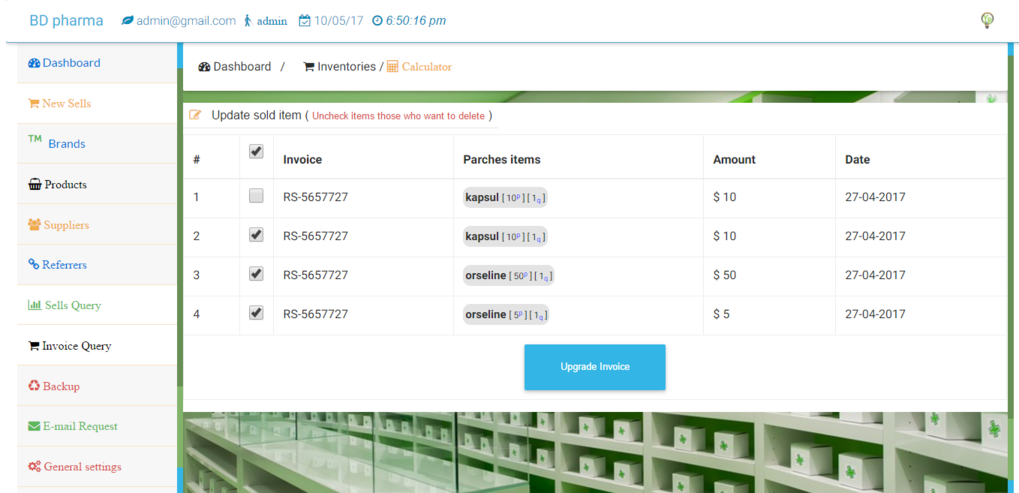Click the Referrers link icon

coord(34,265)
